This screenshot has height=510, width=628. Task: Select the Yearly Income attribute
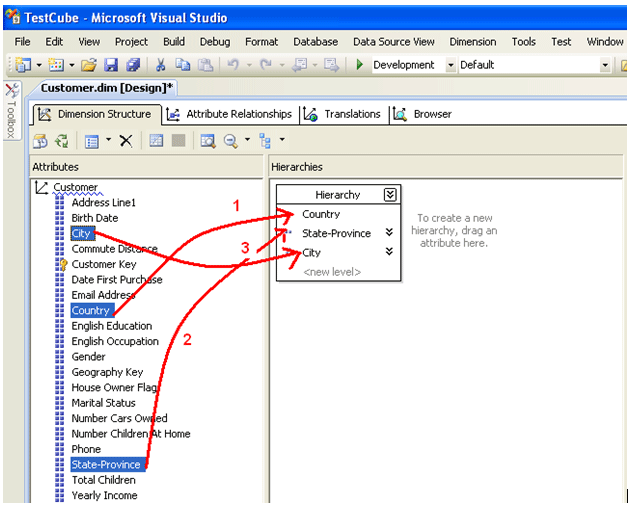pyautogui.click(x=104, y=496)
